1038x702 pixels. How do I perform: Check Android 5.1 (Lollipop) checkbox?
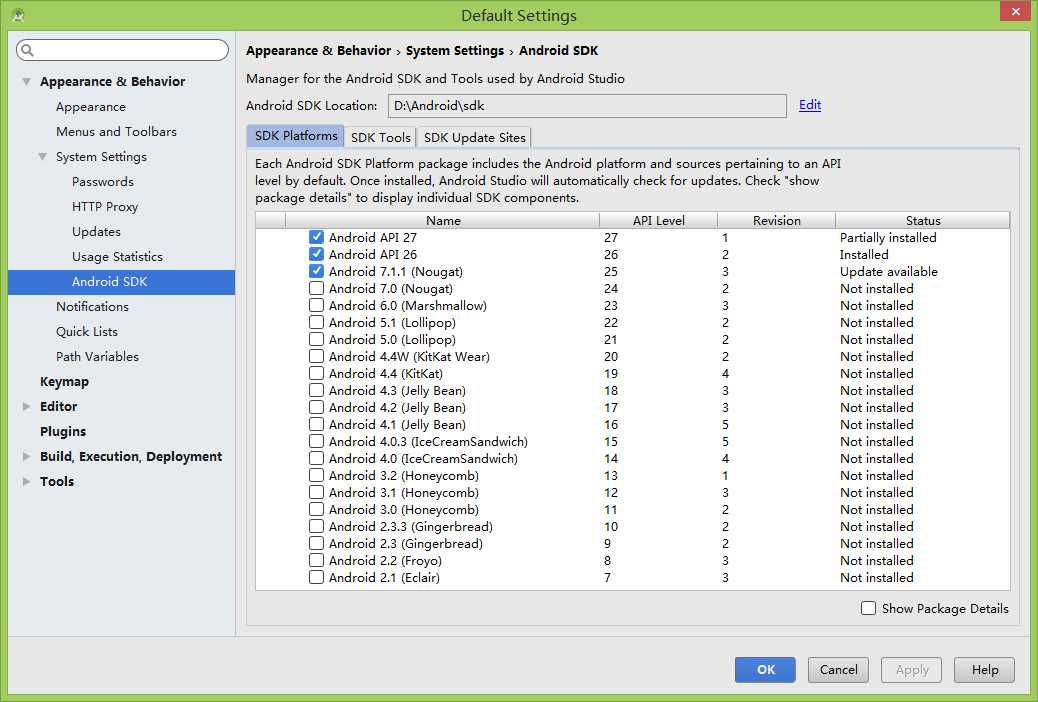[316, 323]
